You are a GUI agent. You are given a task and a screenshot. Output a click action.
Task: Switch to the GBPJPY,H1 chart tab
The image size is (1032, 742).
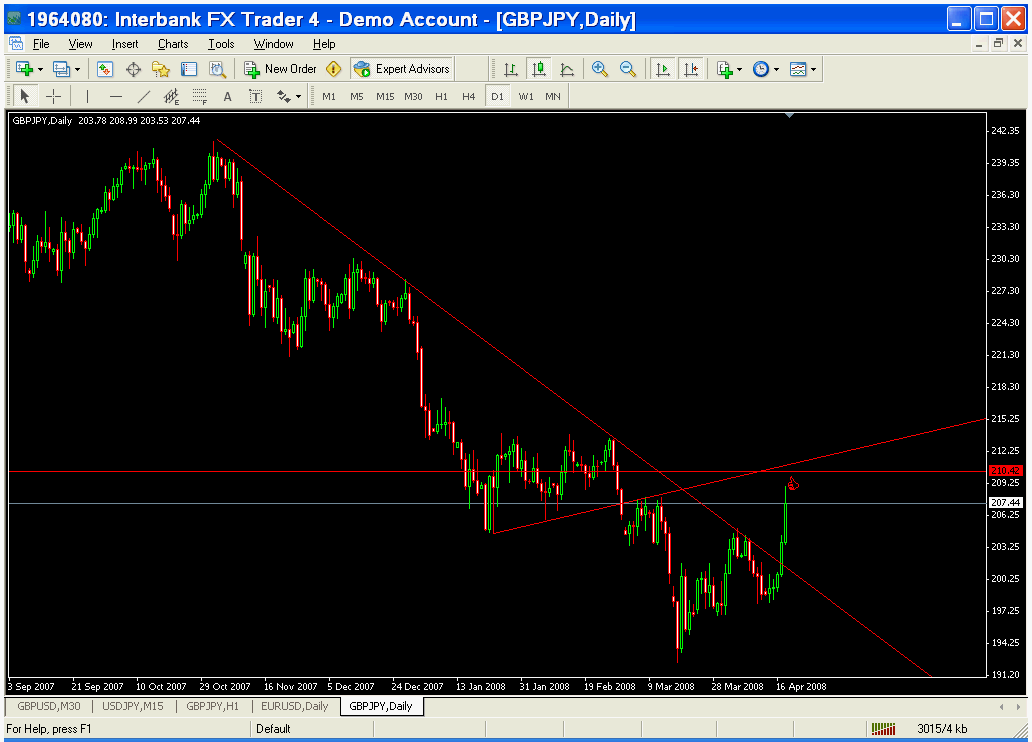point(213,706)
